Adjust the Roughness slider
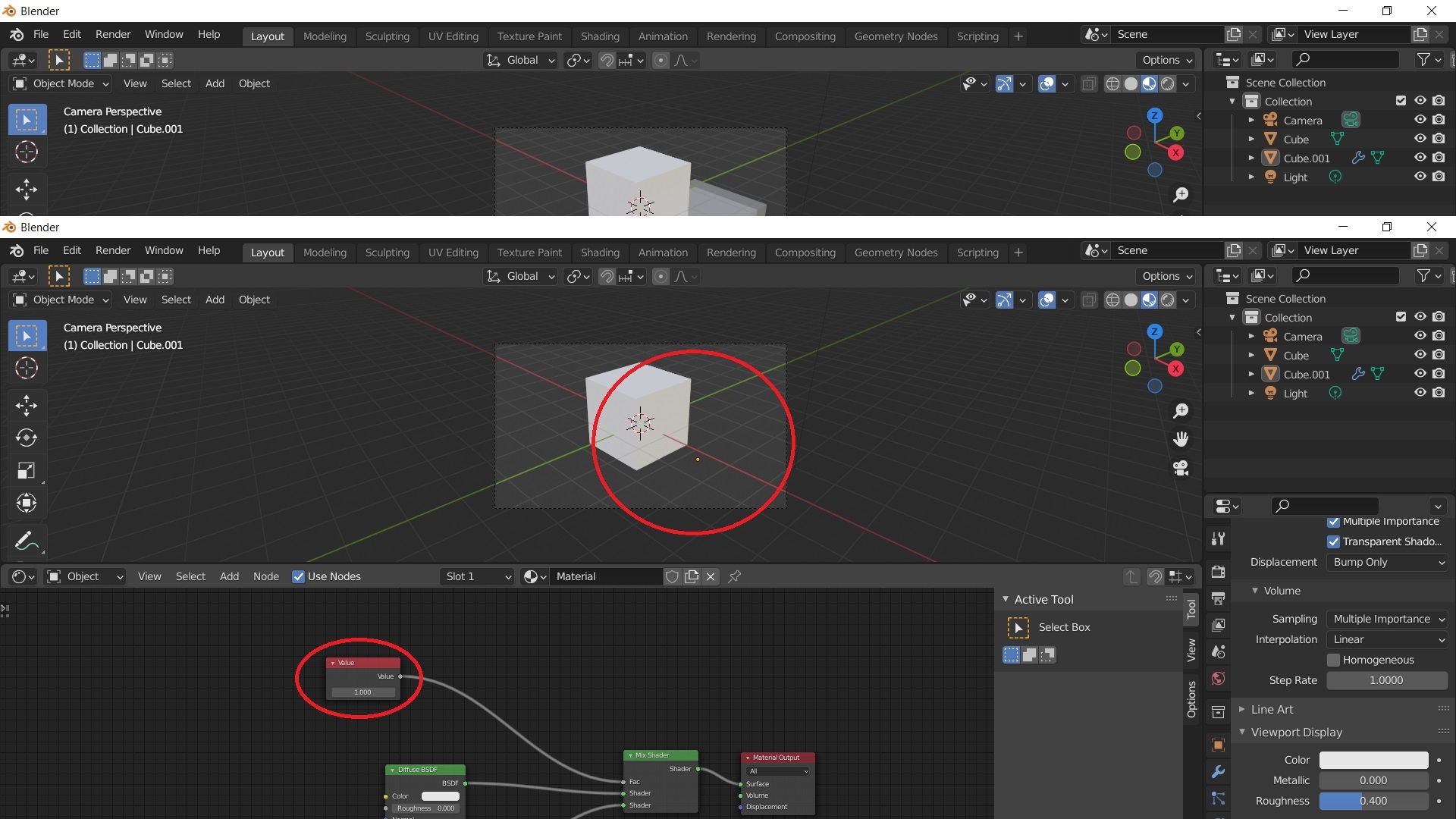Screen dimensions: 1456x819 1373,801
